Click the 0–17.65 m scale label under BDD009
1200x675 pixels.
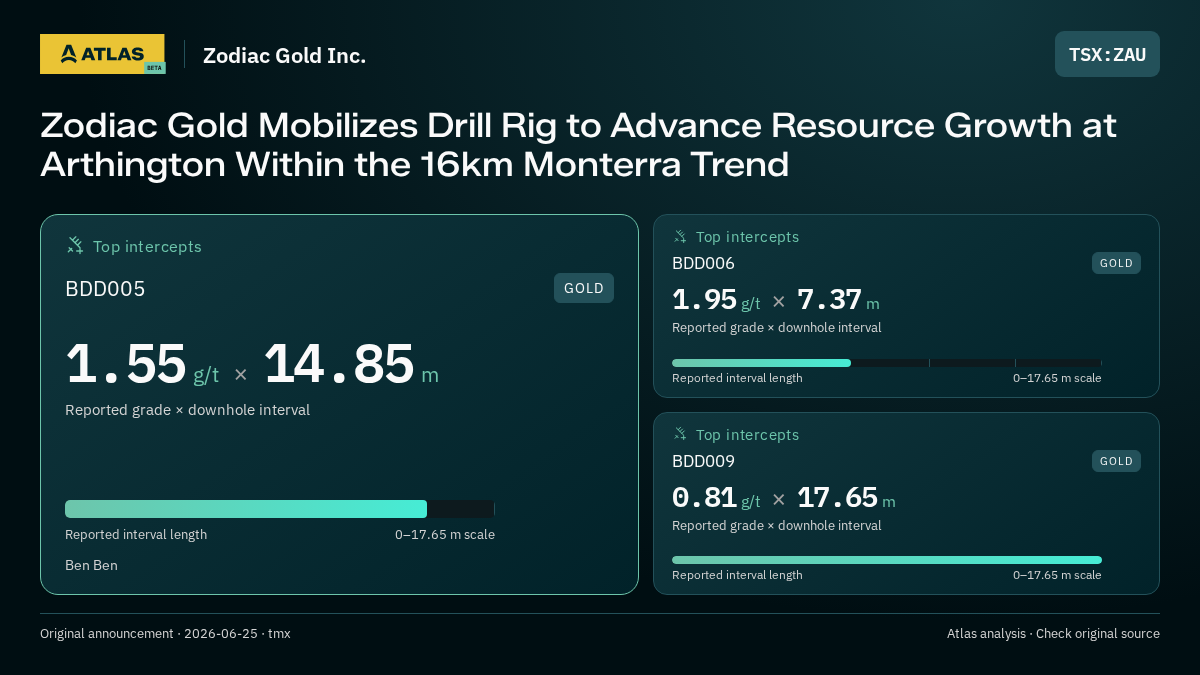coord(1057,575)
